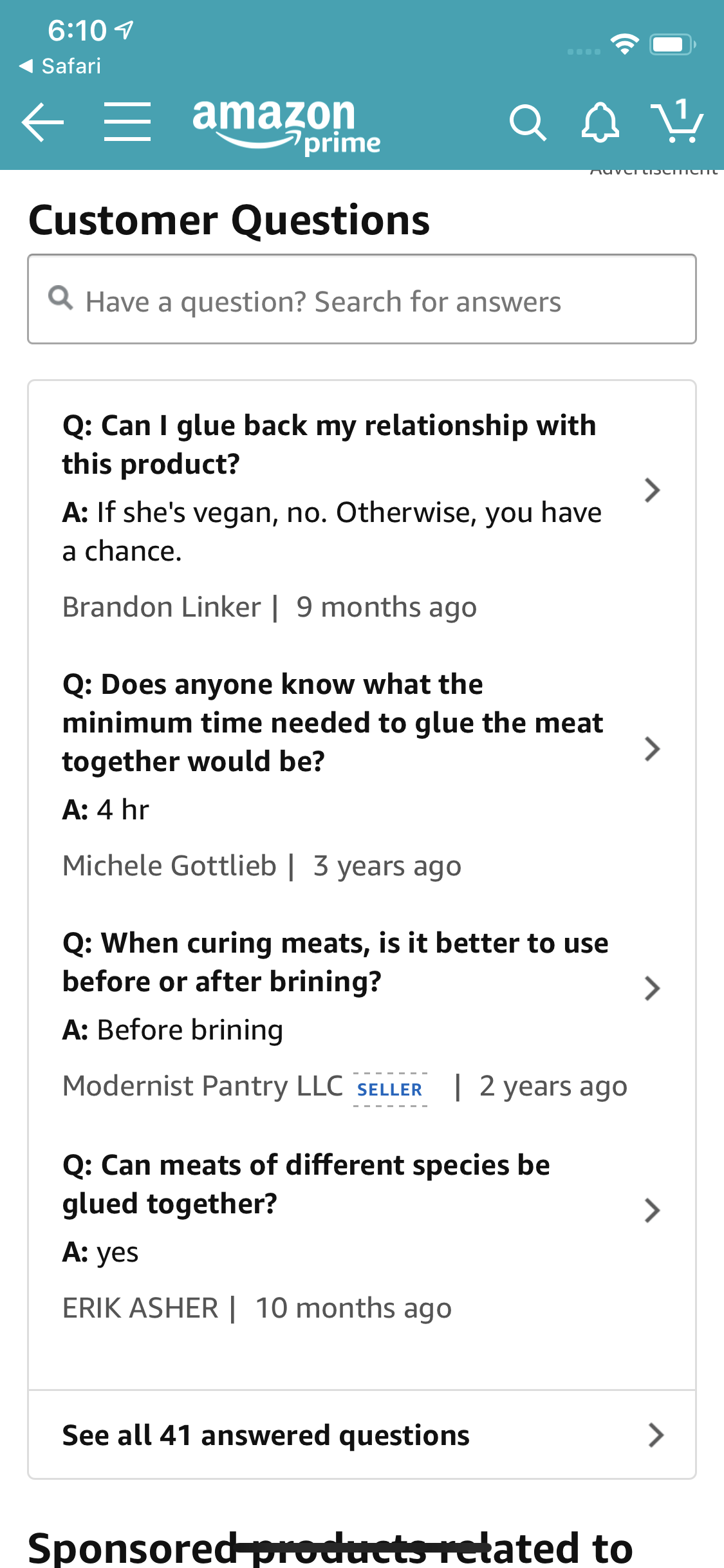
Task: Expand the curing meats brining question
Action: click(x=652, y=988)
